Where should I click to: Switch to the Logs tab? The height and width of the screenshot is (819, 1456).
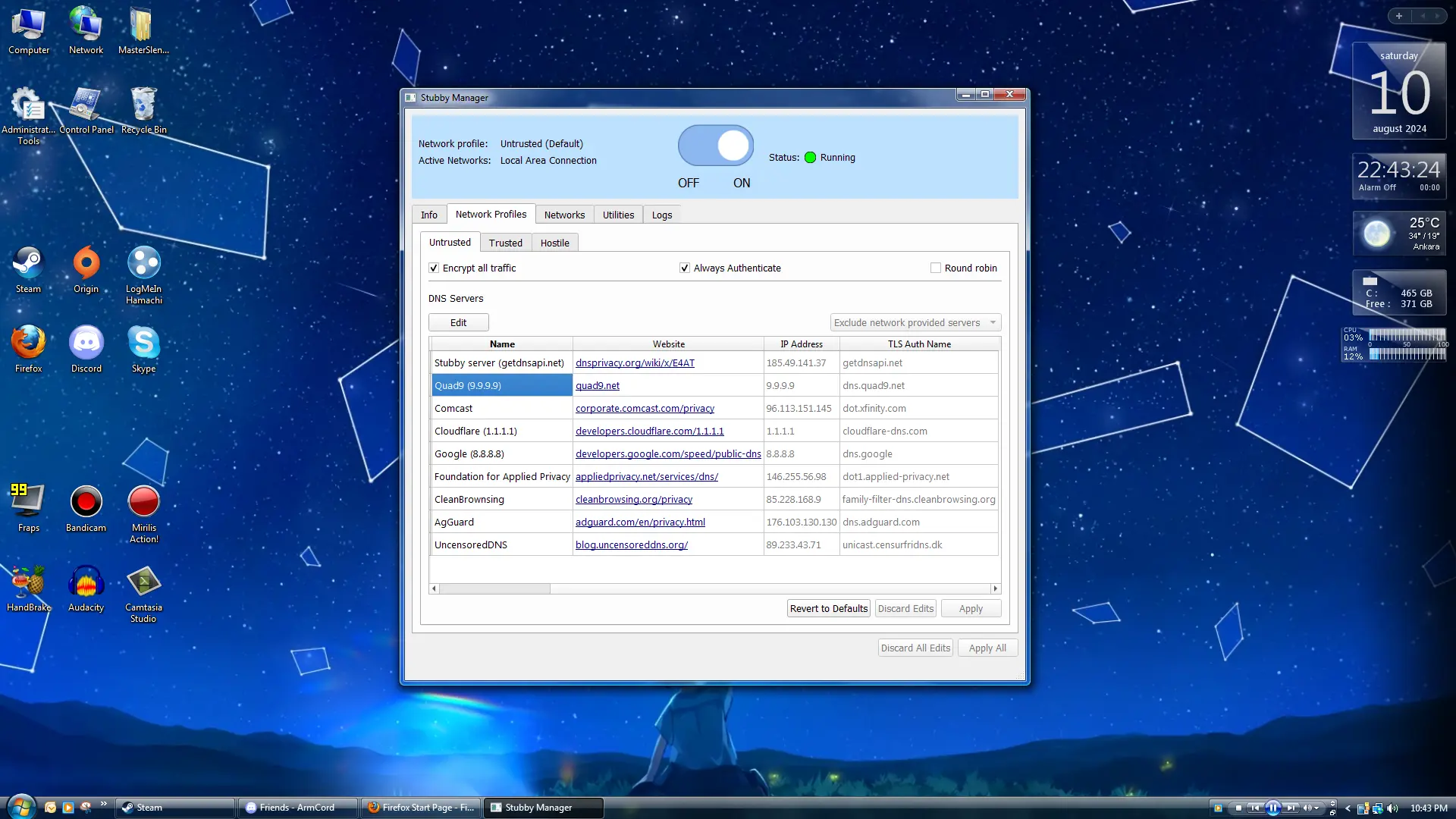[661, 215]
